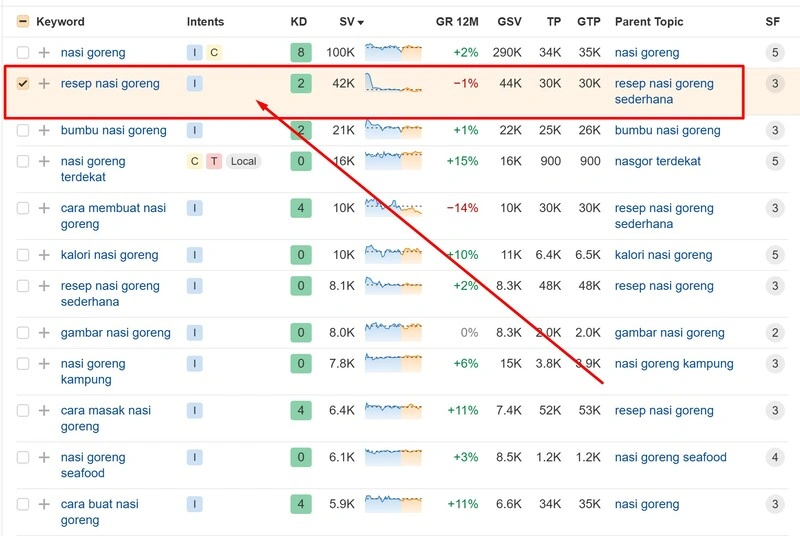
Task: Check the nasi goreng row checkbox
Action: [x=23, y=53]
